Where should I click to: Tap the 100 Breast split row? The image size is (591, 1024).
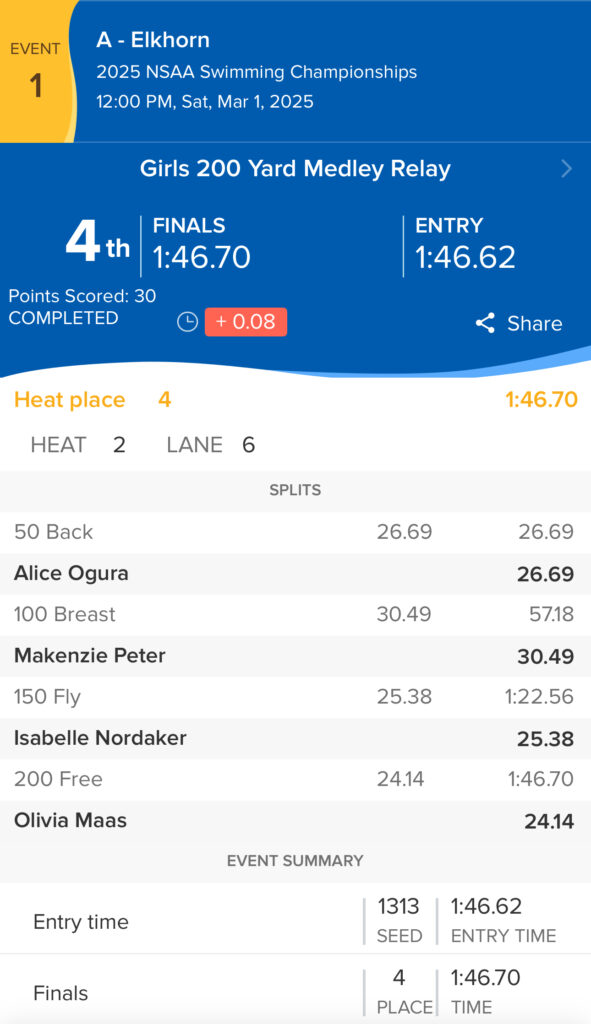pos(295,615)
